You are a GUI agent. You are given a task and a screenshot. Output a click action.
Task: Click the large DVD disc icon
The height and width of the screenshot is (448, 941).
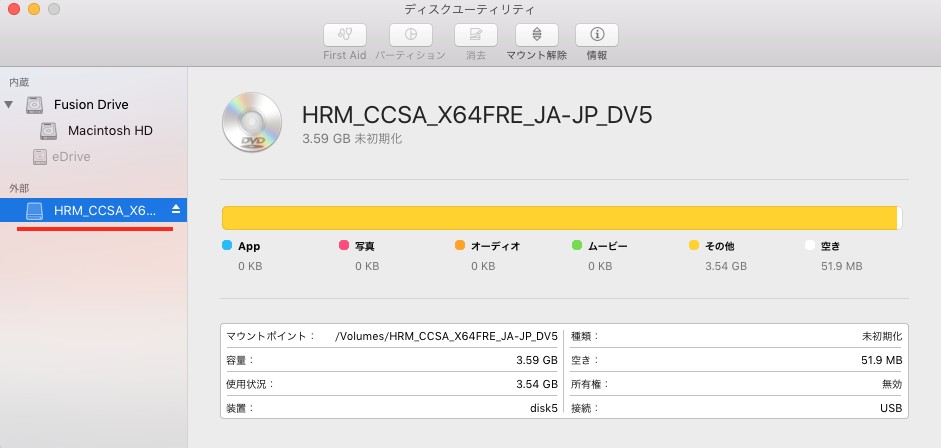[252, 122]
